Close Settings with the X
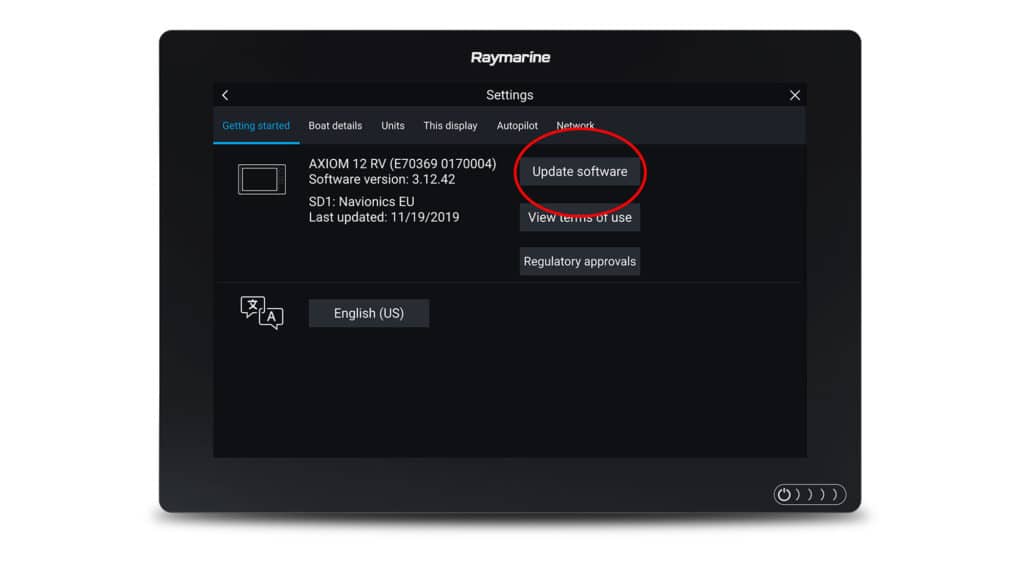Viewport: 1024px width, 576px height. coord(794,95)
